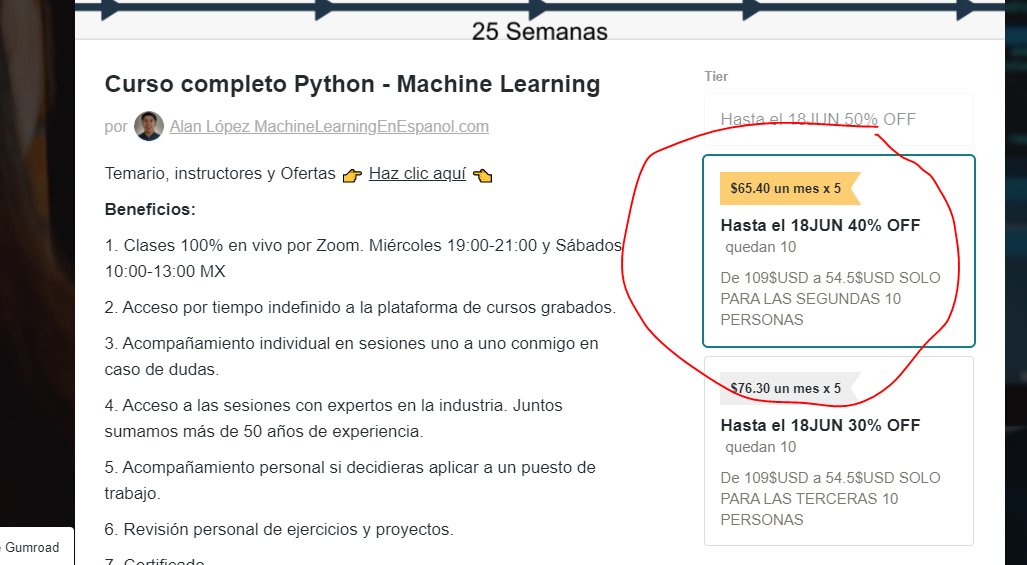
Task: Click benefit "Acompañamiento personal si decidieras" line
Action: 350,481
